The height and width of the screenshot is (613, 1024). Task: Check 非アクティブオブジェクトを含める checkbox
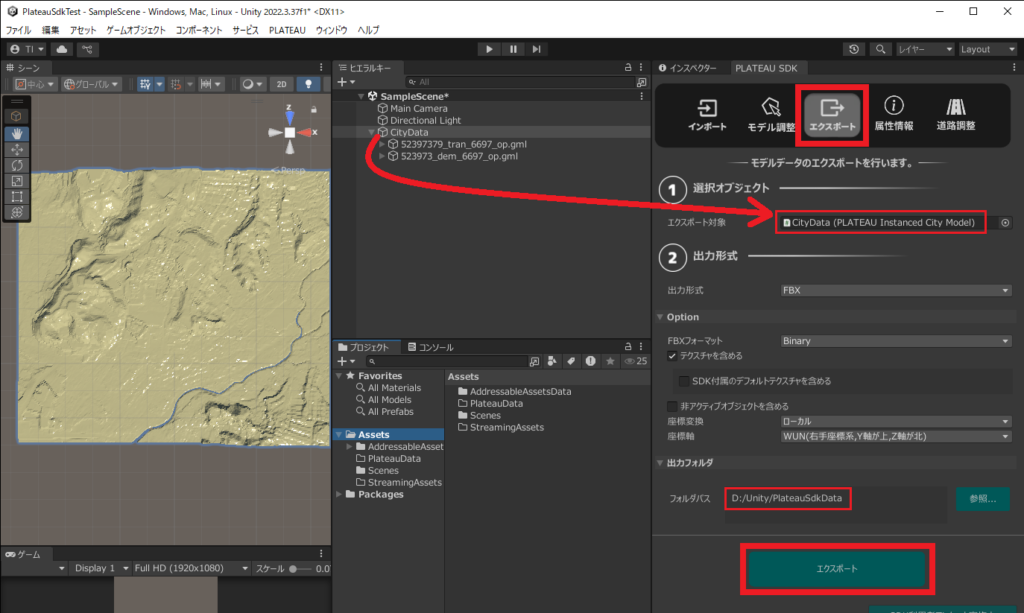tap(672, 406)
